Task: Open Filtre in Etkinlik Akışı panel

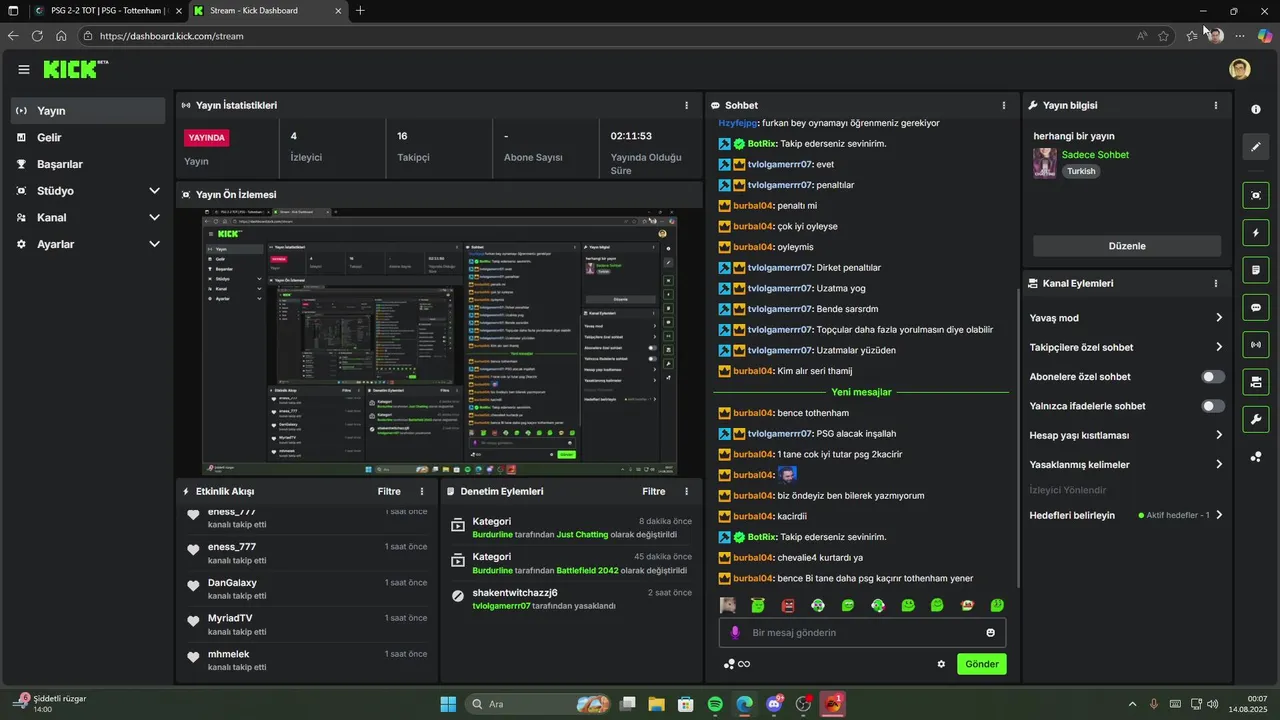Action: click(x=389, y=491)
